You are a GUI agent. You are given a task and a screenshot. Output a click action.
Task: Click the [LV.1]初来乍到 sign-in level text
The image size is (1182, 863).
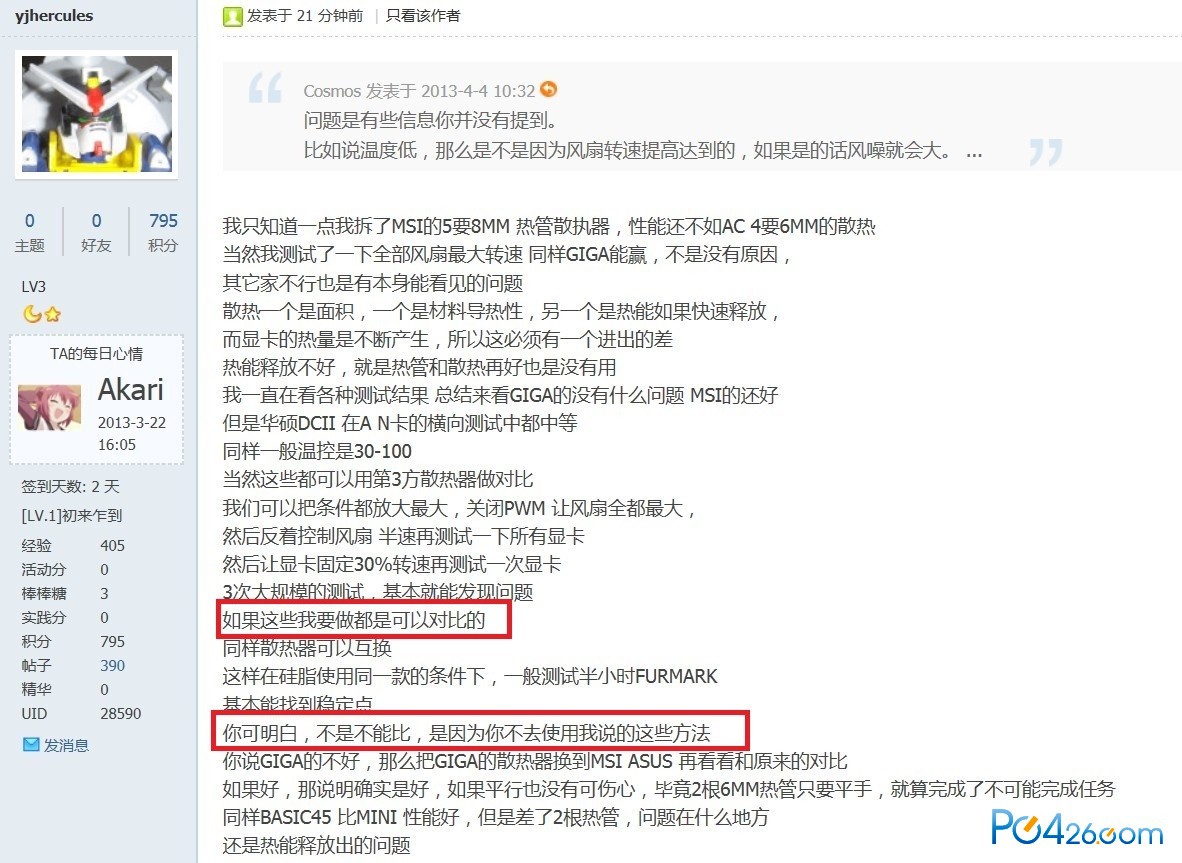click(x=72, y=516)
